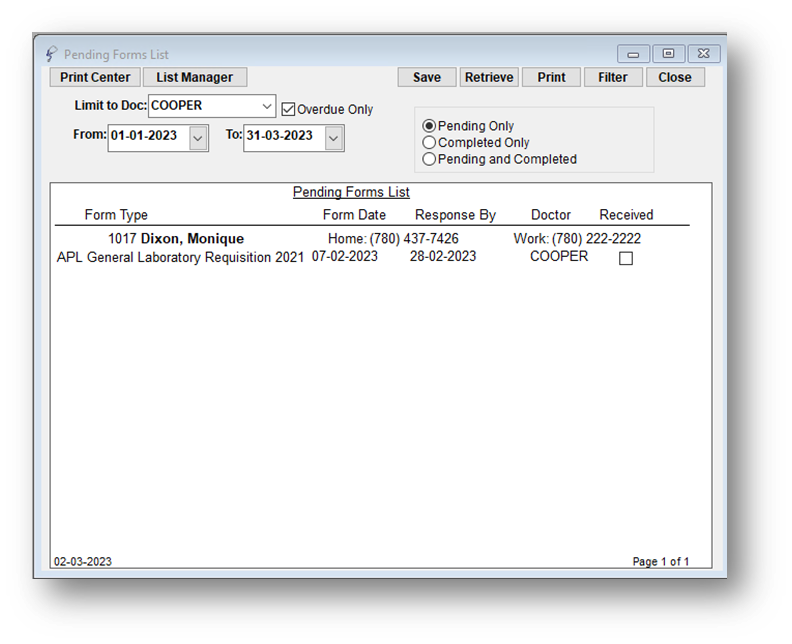
Task: Click the Doctor column header
Action: (x=551, y=215)
